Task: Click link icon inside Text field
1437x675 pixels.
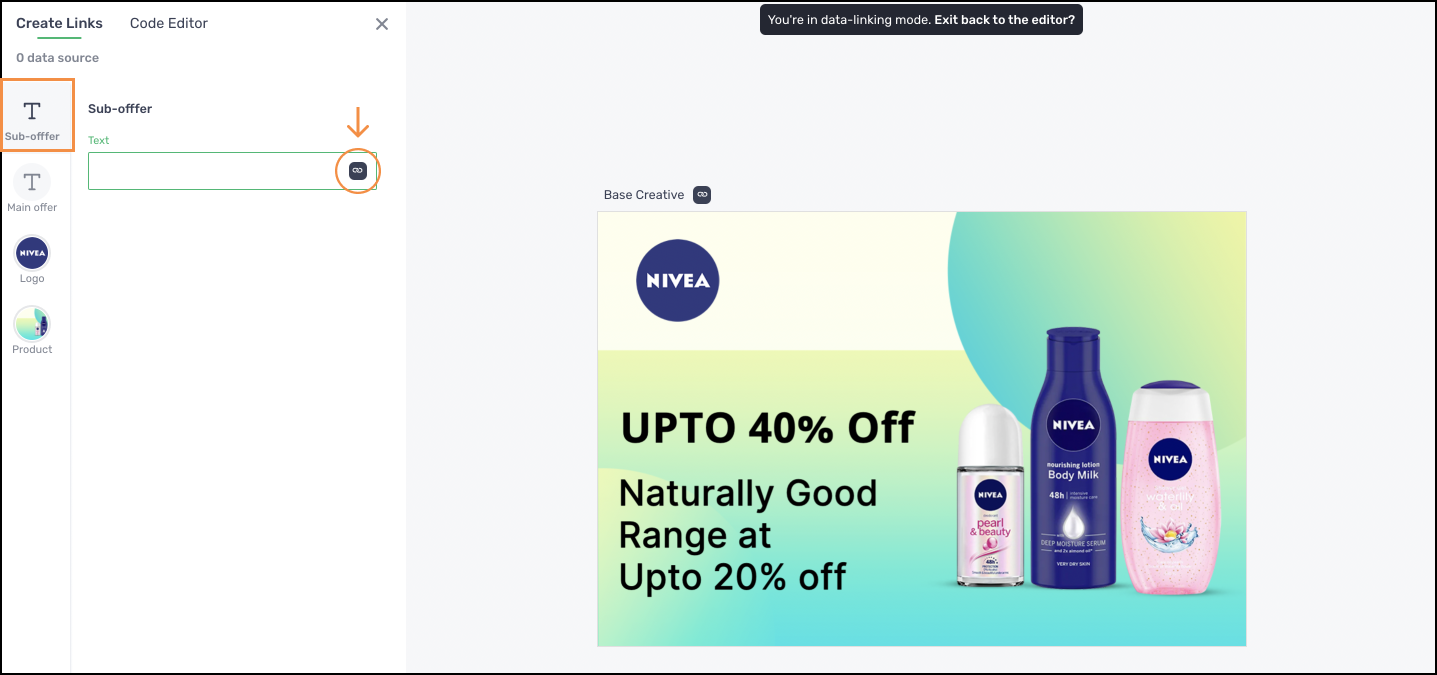Action: 358,171
